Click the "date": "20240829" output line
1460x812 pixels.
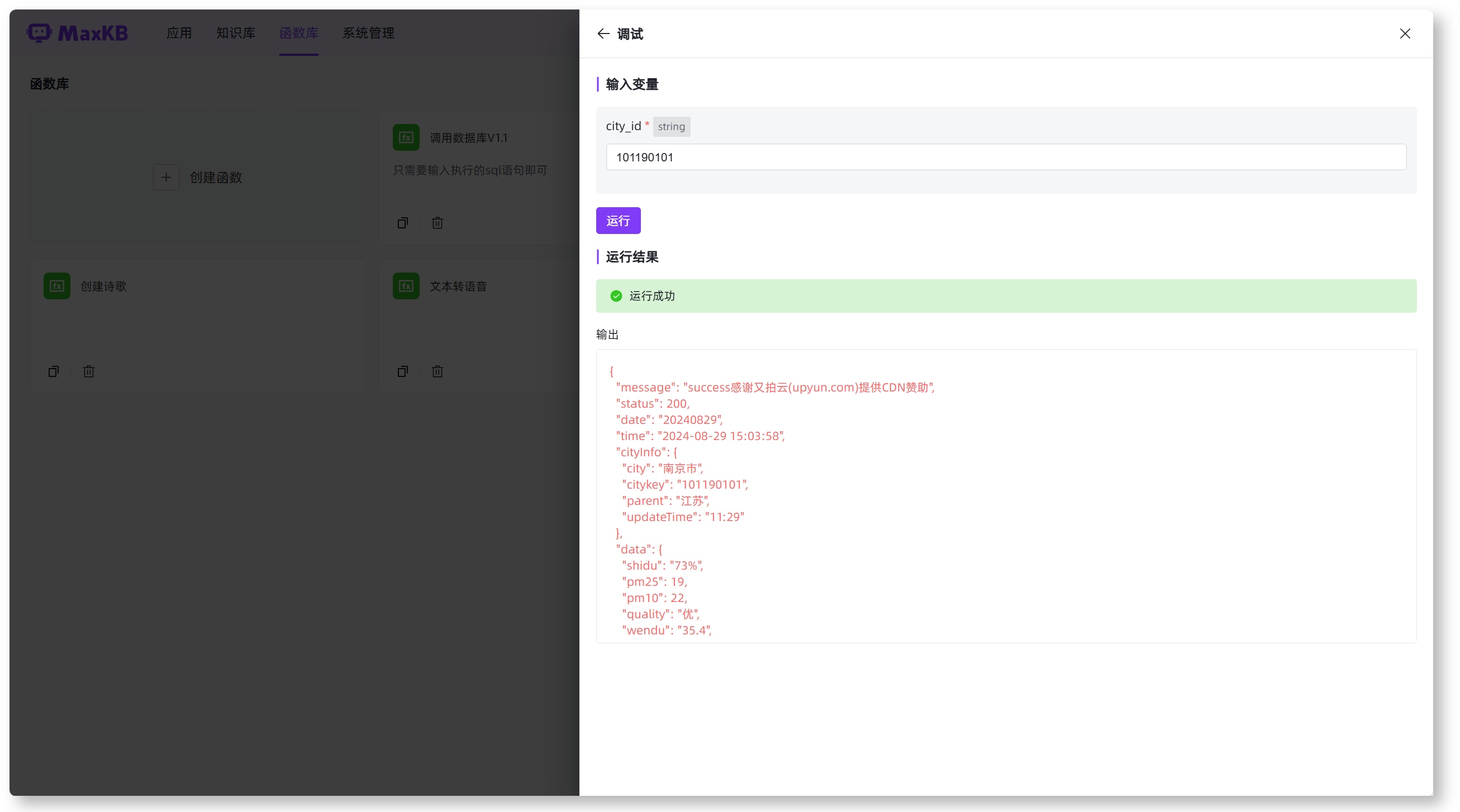(669, 420)
